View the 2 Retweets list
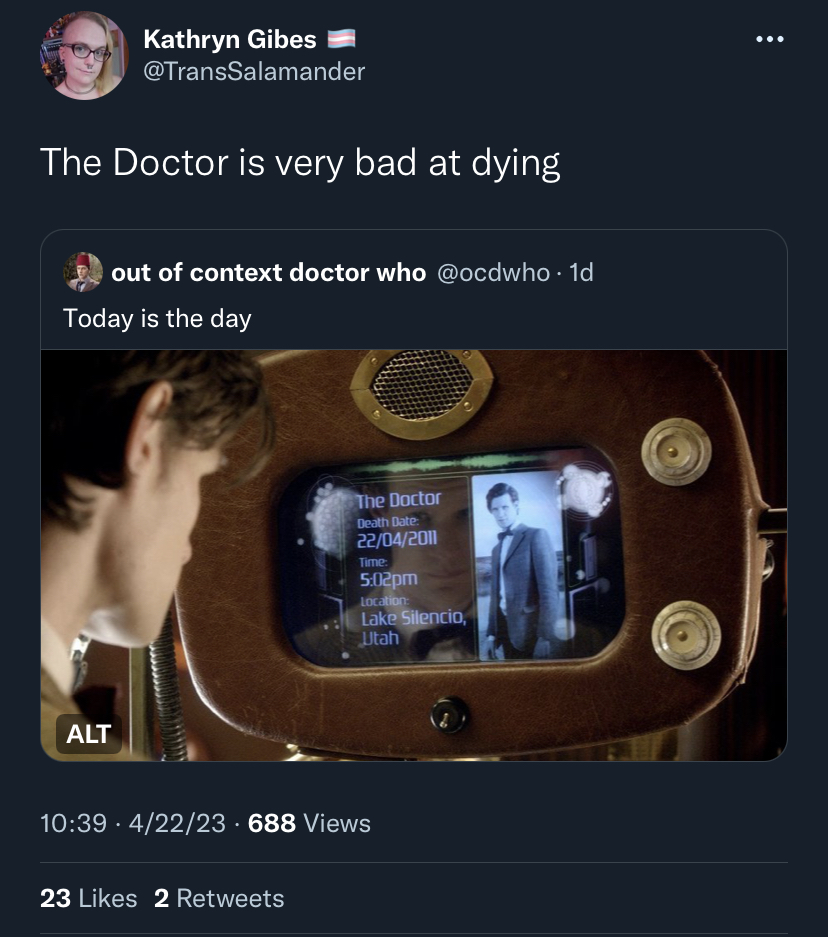This screenshot has height=937, width=828. tap(219, 898)
